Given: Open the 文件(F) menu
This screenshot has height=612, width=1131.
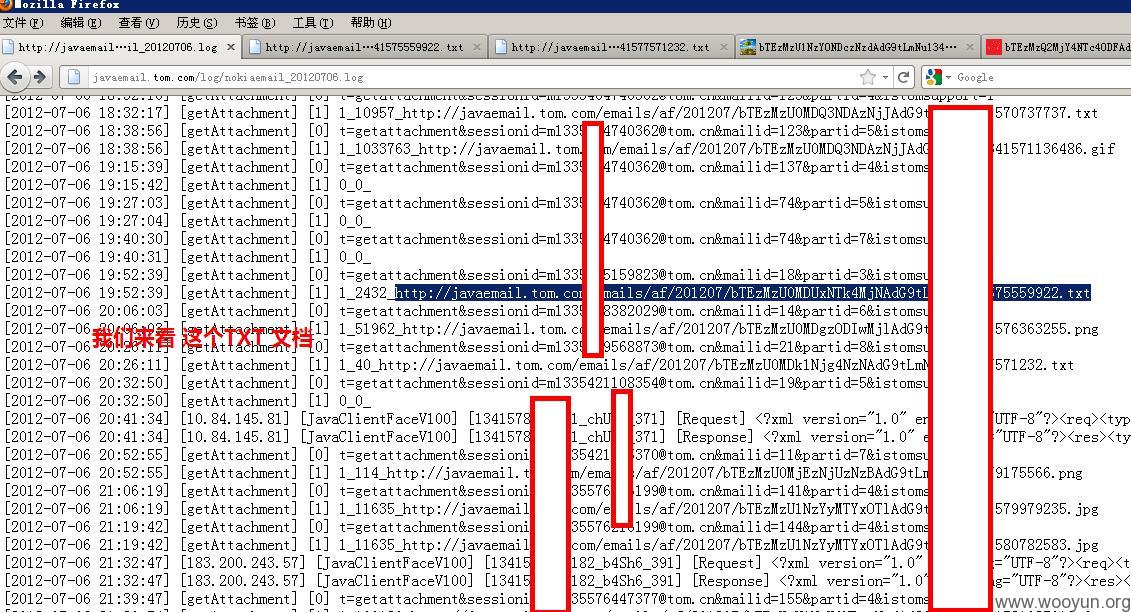Looking at the screenshot, I should 23,22.
